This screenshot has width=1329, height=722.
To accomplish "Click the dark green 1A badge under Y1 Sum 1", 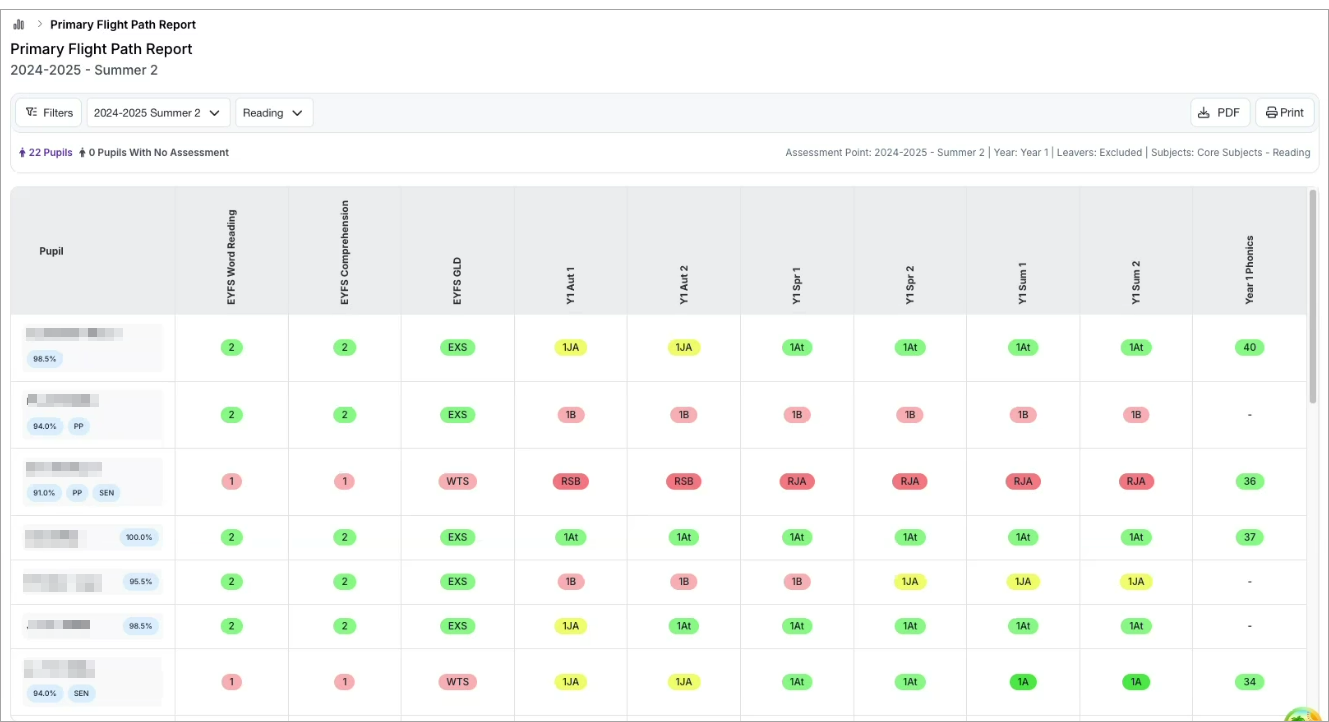I will (x=1023, y=682).
